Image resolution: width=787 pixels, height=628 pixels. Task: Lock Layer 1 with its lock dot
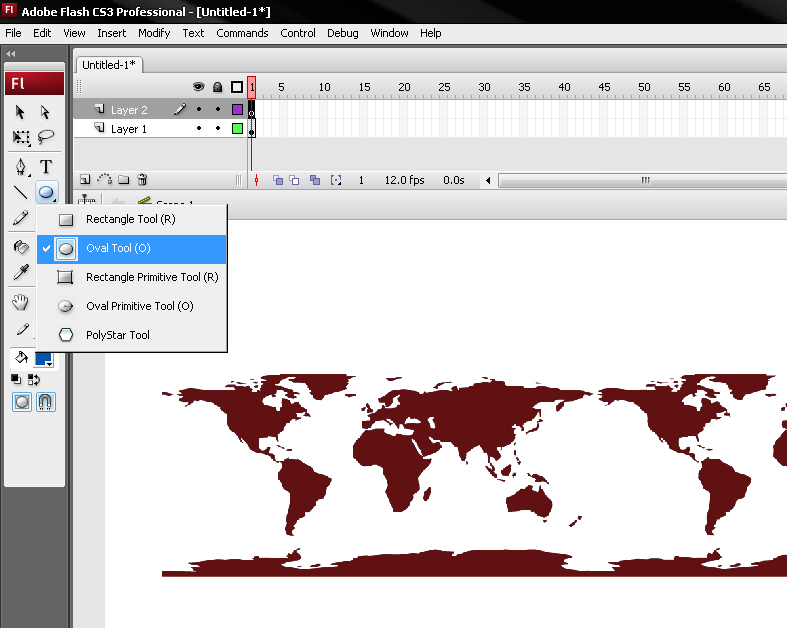click(x=218, y=128)
